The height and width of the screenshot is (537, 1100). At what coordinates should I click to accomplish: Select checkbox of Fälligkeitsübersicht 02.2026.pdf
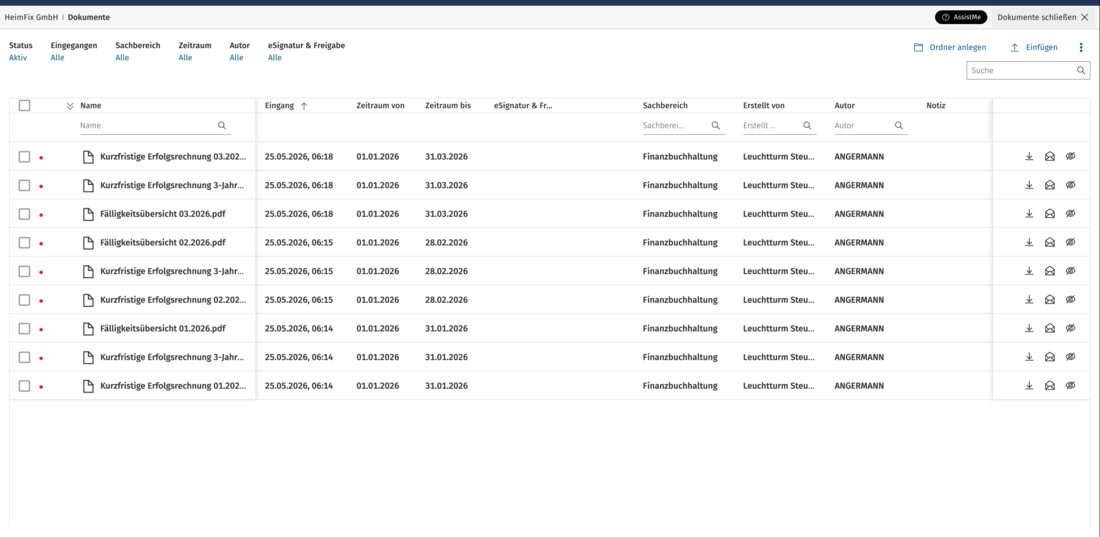pos(25,242)
